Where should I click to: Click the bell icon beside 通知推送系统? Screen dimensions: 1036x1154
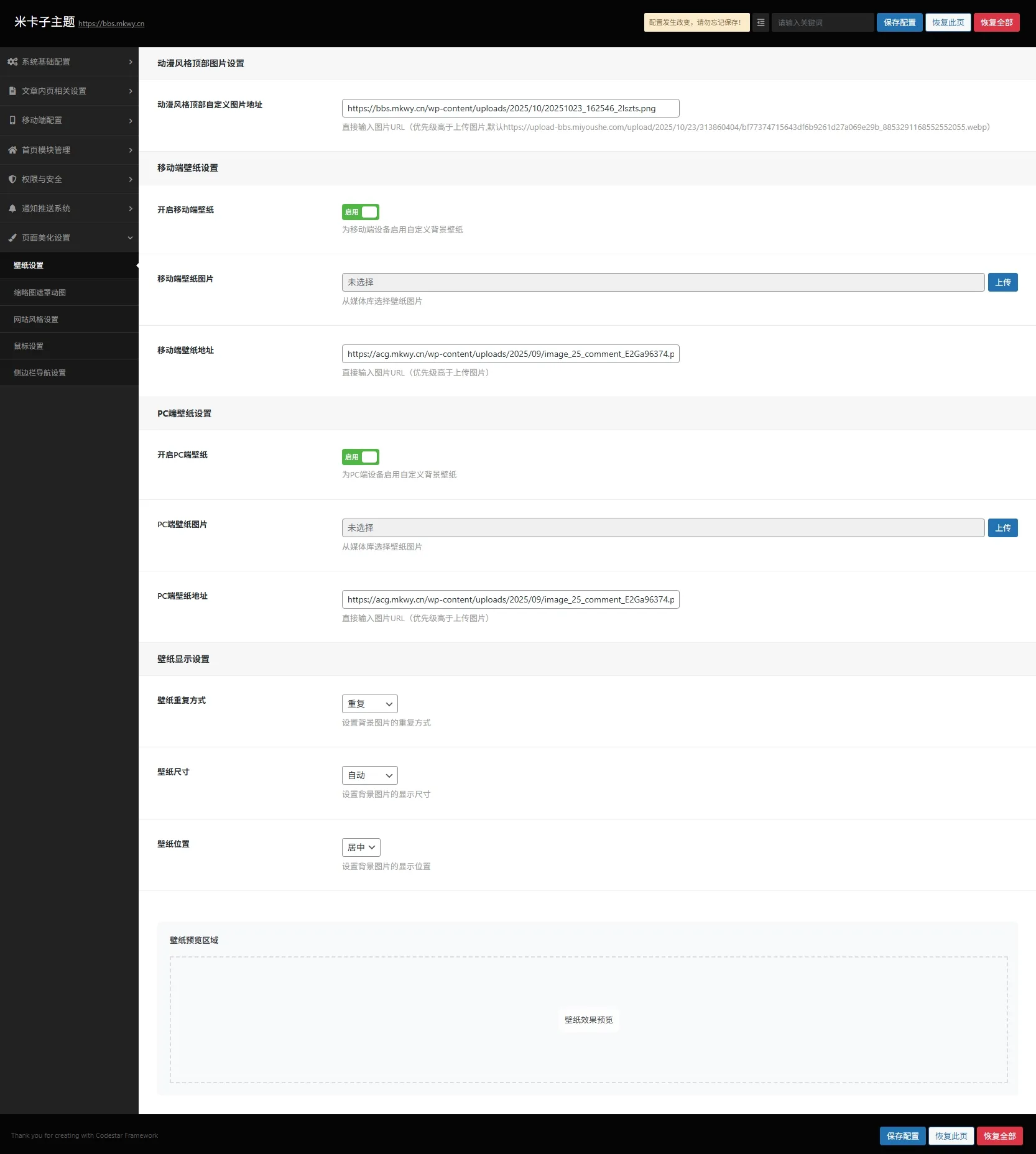[x=12, y=208]
